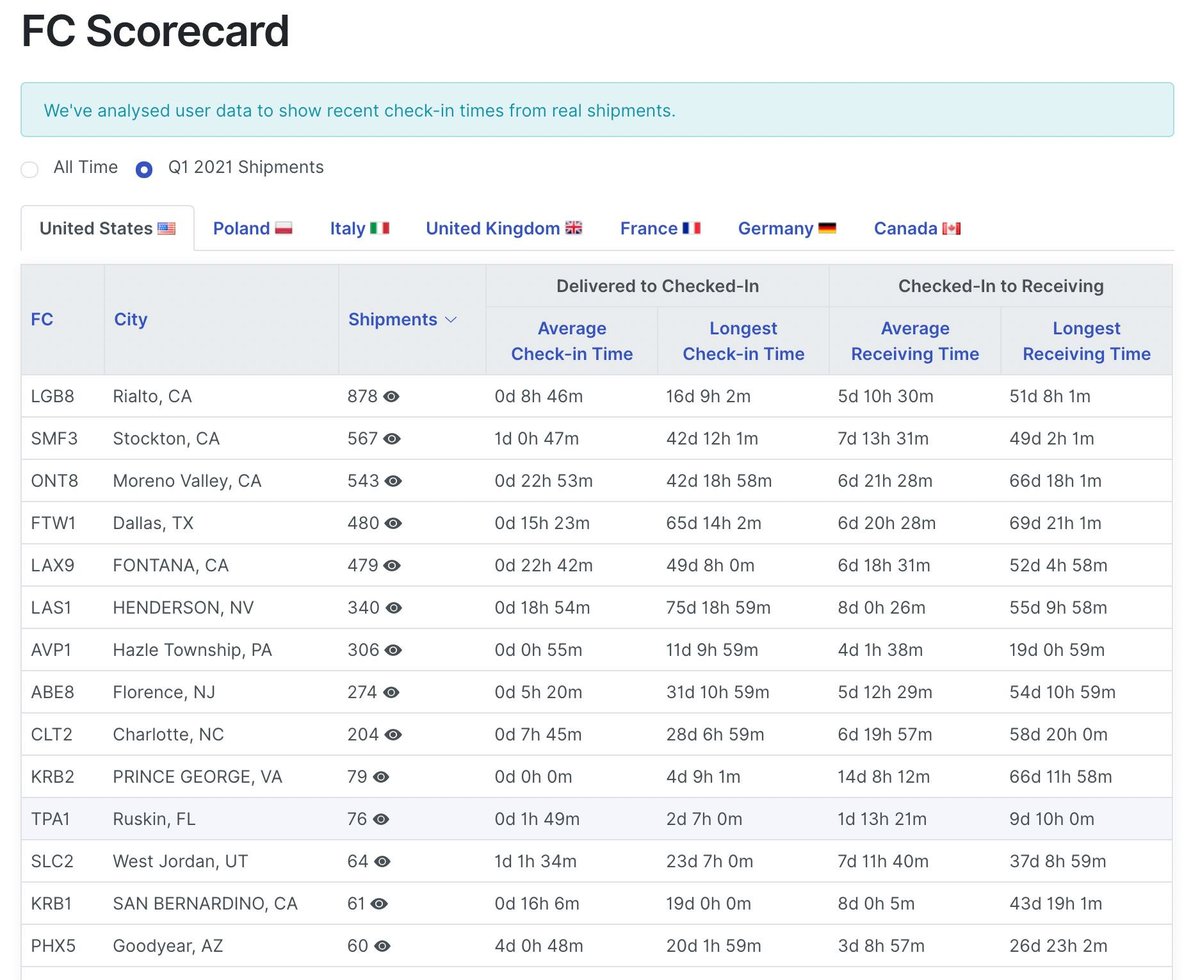The height and width of the screenshot is (980, 1200).
Task: Click the Shipments sort arrow
Action: [x=450, y=320]
